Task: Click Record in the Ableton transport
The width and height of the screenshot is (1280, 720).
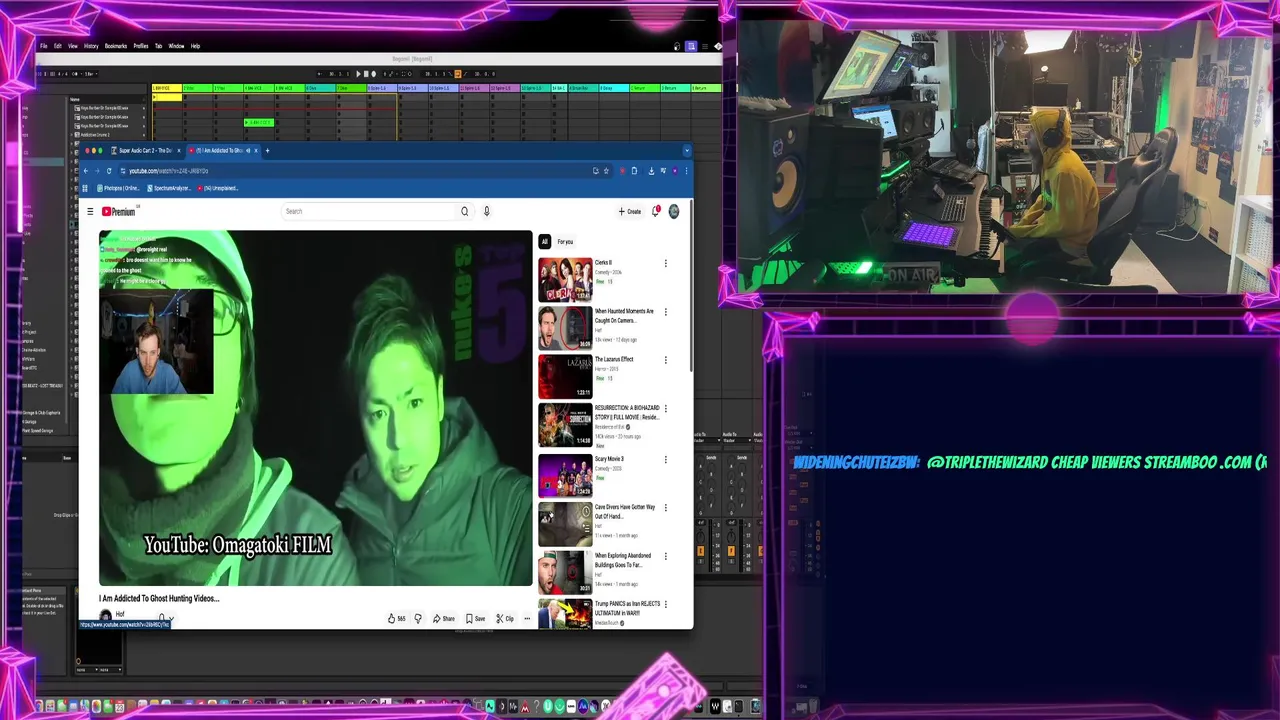Action: (x=374, y=74)
